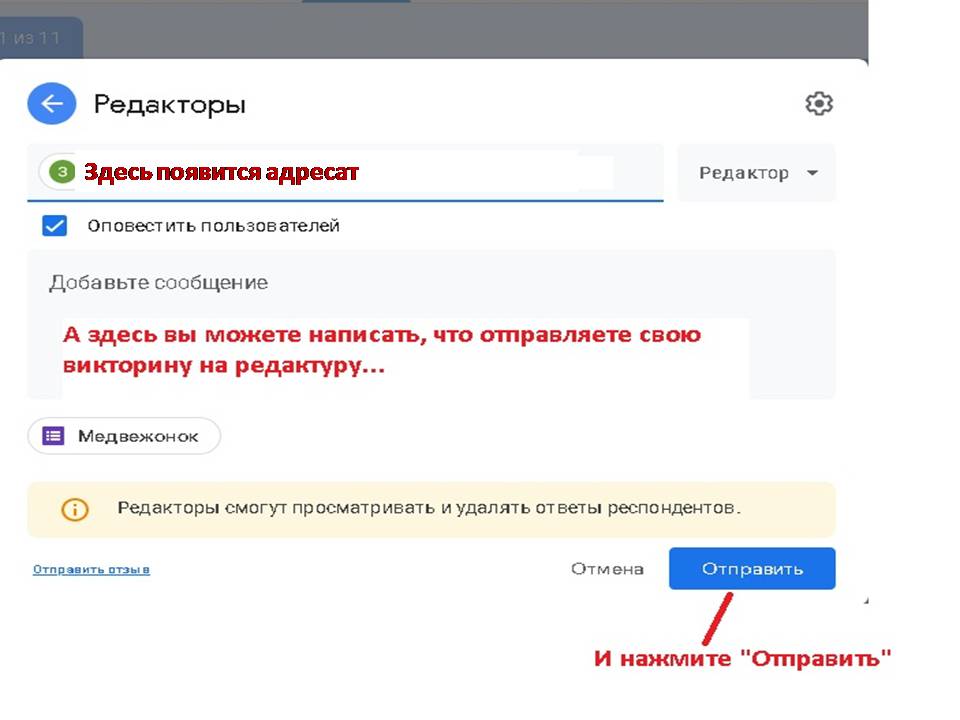960x720 pixels.
Task: Click the Отправить button
Action: (x=752, y=569)
